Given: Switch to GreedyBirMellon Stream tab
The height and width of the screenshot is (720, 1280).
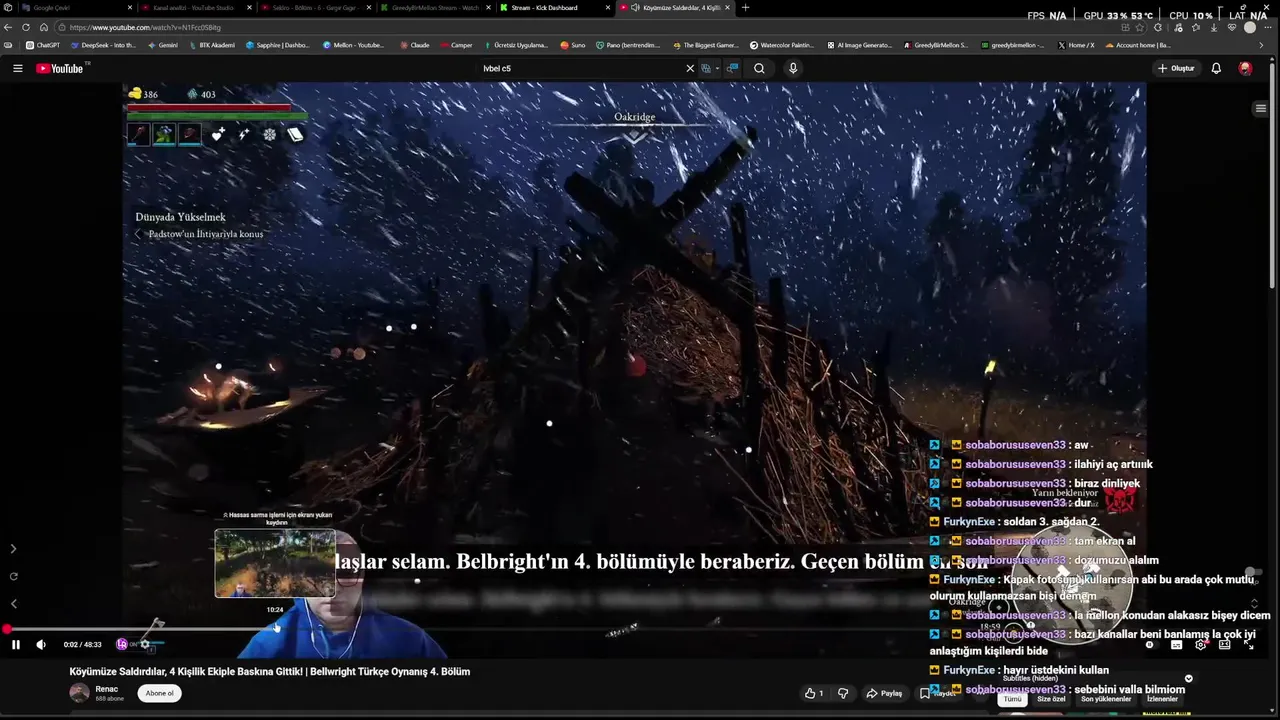Looking at the screenshot, I should [435, 7].
